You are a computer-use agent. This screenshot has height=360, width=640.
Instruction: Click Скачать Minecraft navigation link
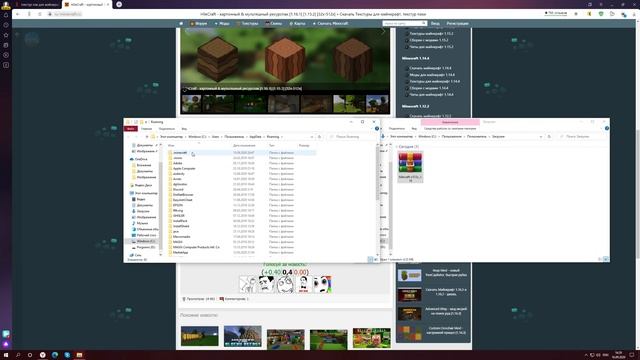coord(331,24)
